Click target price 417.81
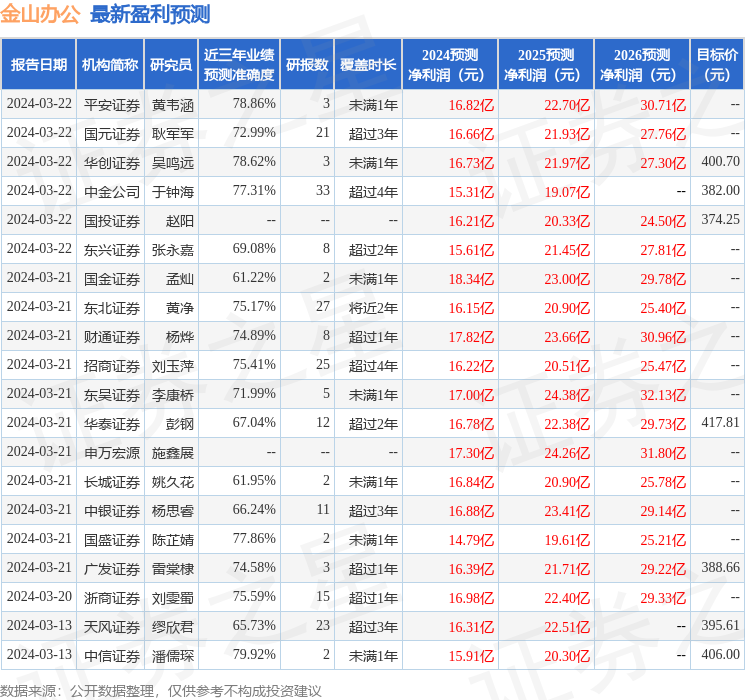The height and width of the screenshot is (700, 745). [x=720, y=422]
